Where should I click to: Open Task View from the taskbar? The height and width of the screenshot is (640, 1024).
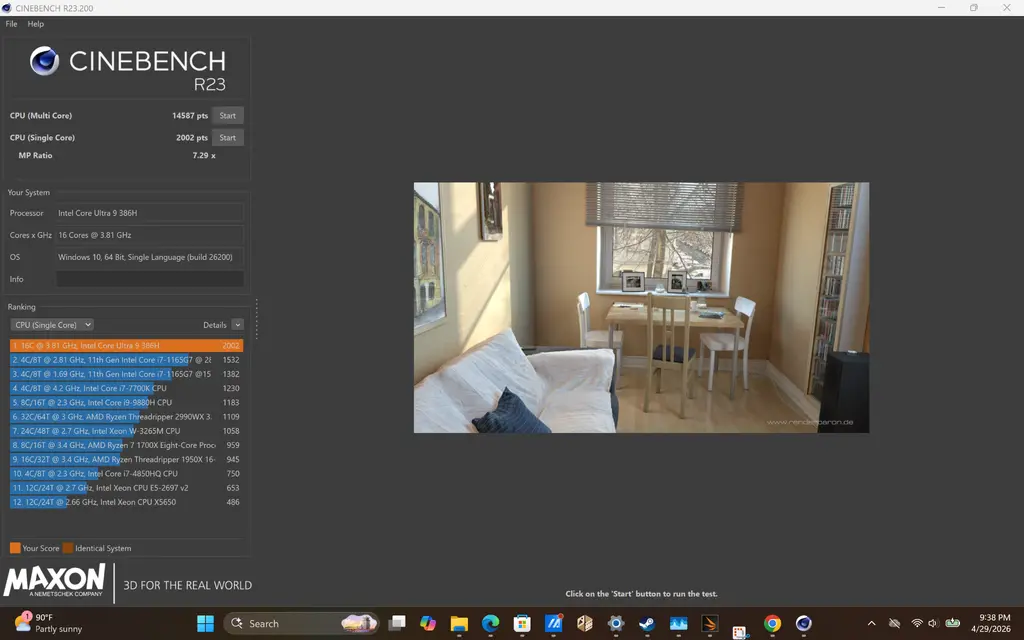click(396, 624)
